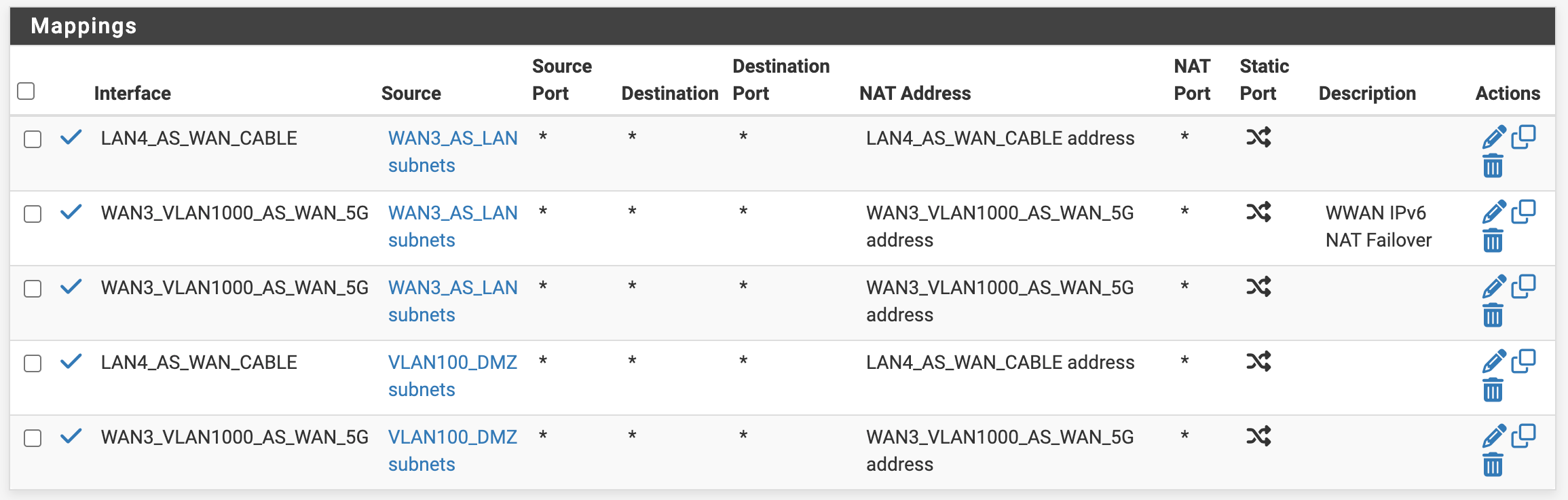Check the select-all checkbox in the table header
Viewport: 1568px width, 500px height.
pos(26,91)
